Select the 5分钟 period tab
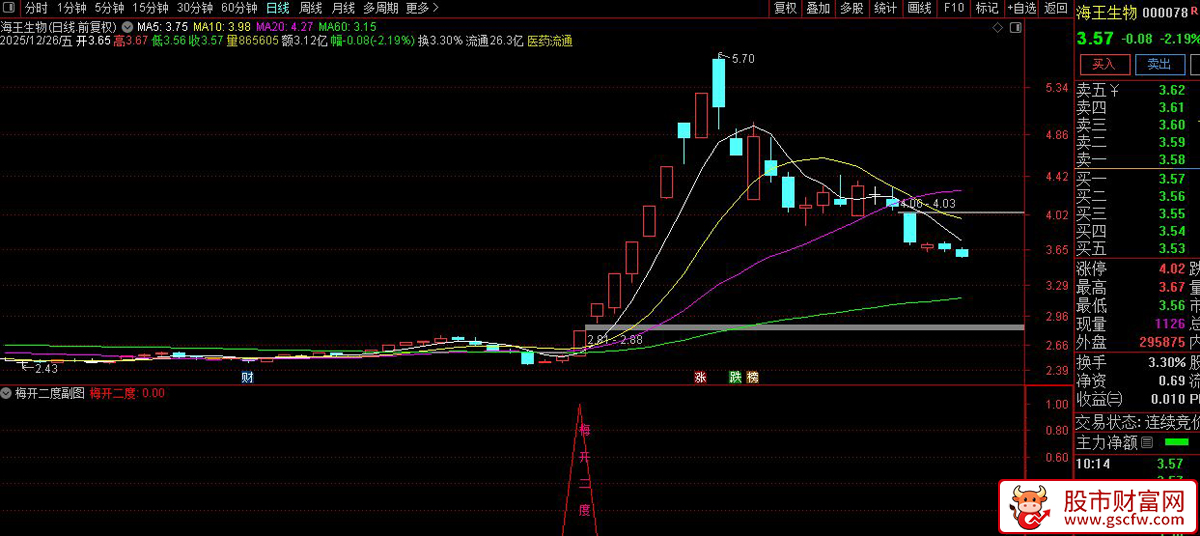Screen dimensions: 1200x536 tap(110, 8)
